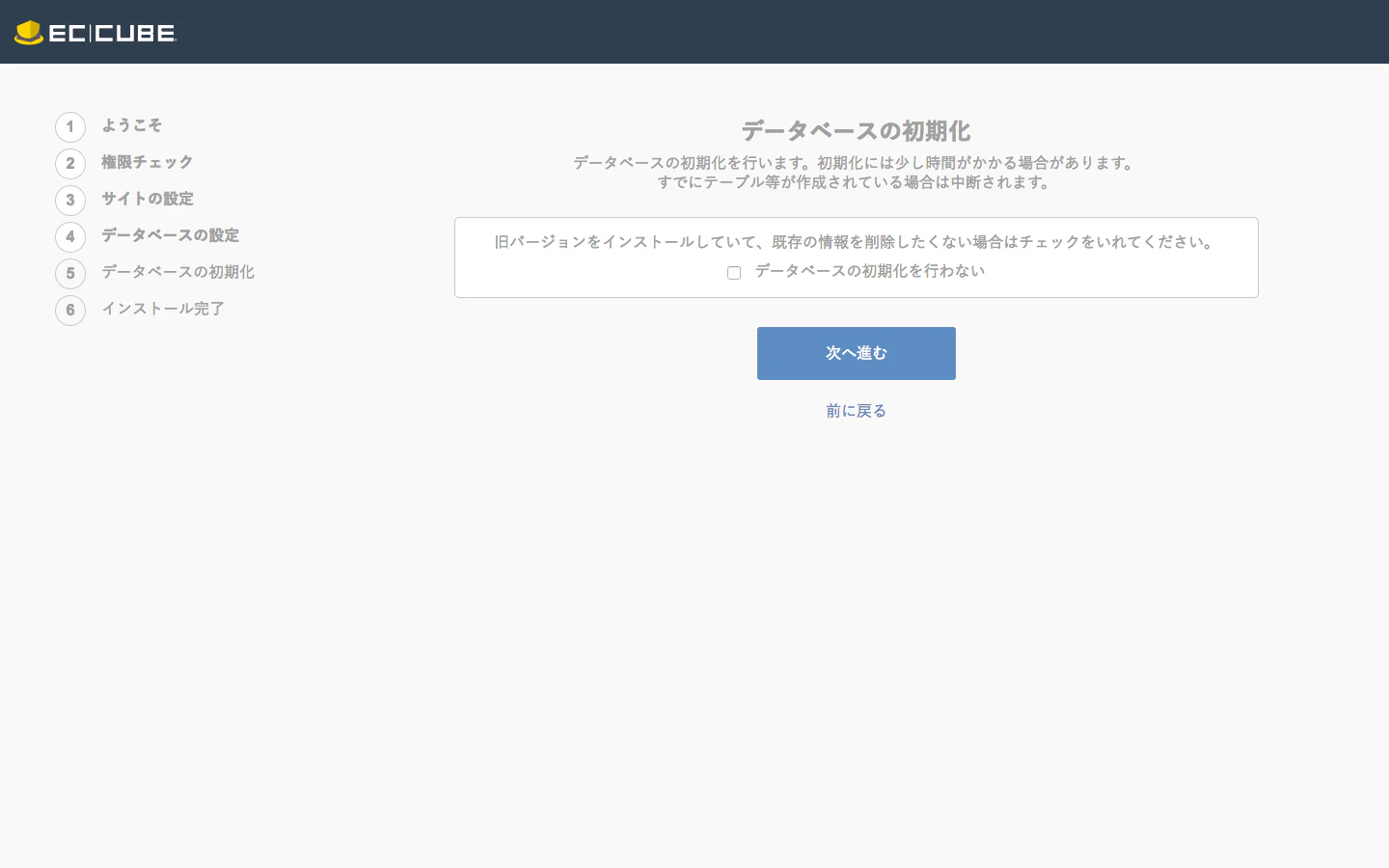This screenshot has width=1389, height=868.
Task: Click step 5 circle for データベースの初期化
Action: point(70,274)
